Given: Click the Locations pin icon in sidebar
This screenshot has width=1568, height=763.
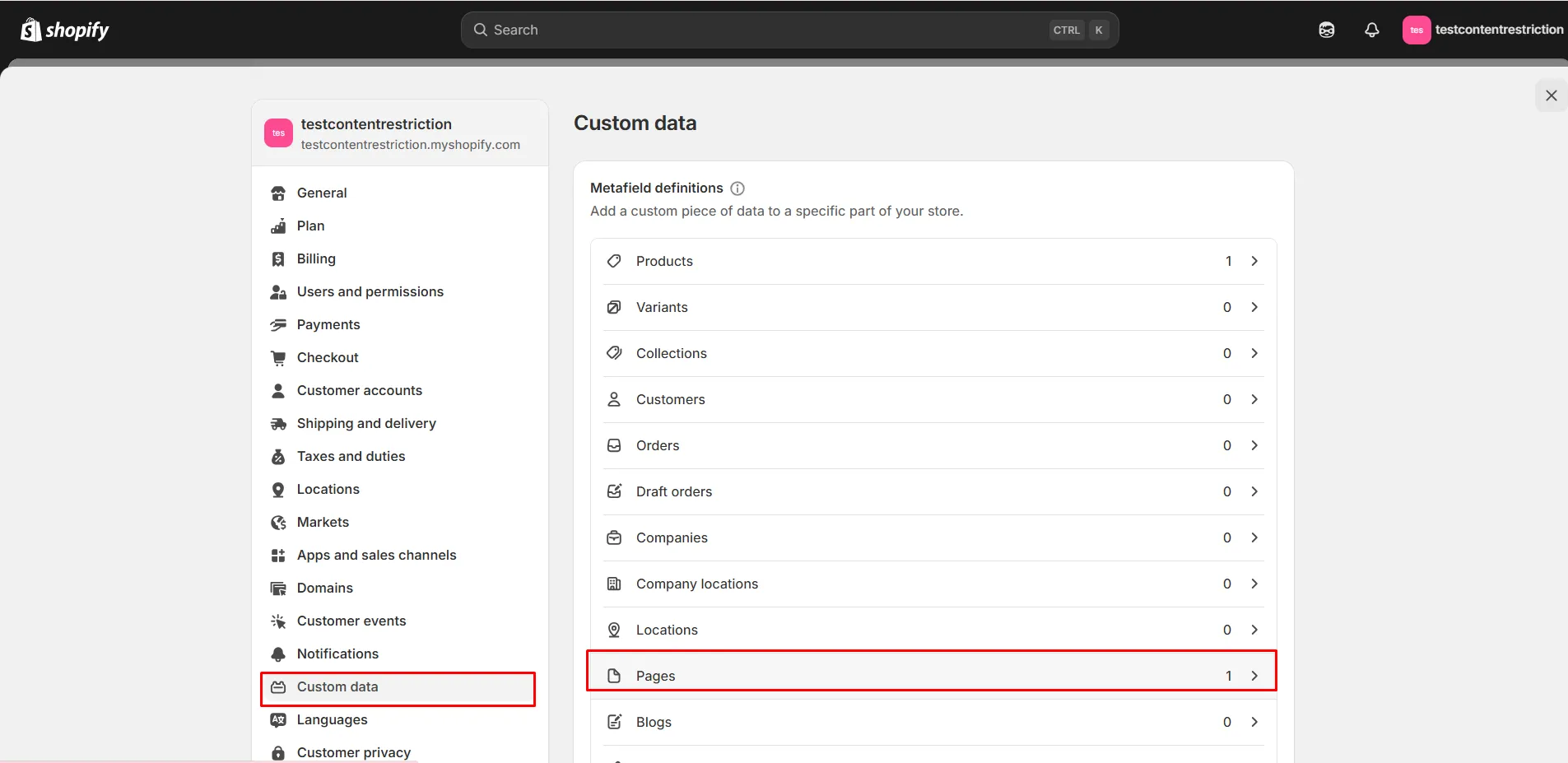Looking at the screenshot, I should 278,489.
